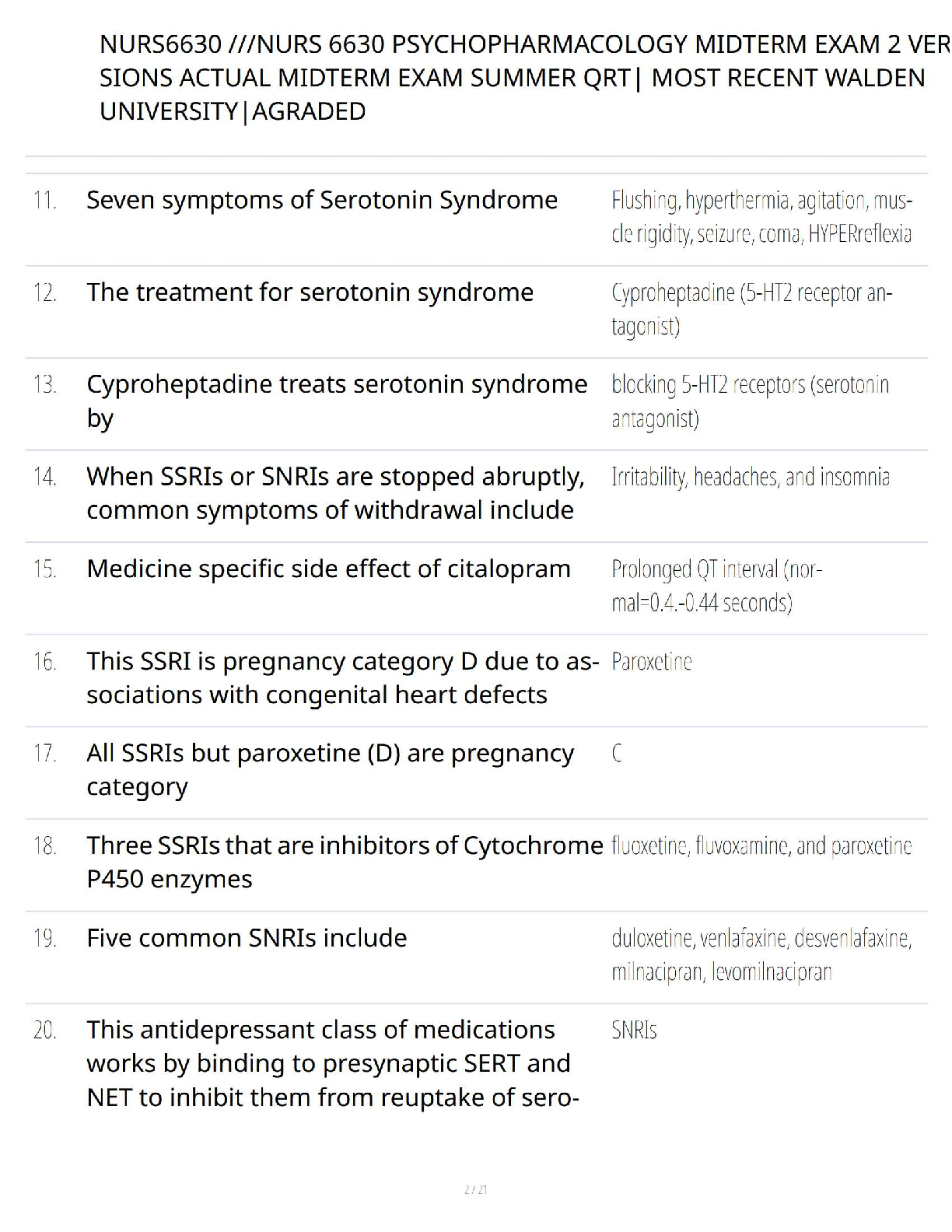Select 'Five common SNRIs include' question
This screenshot has height=1232, width=952.
(x=247, y=938)
